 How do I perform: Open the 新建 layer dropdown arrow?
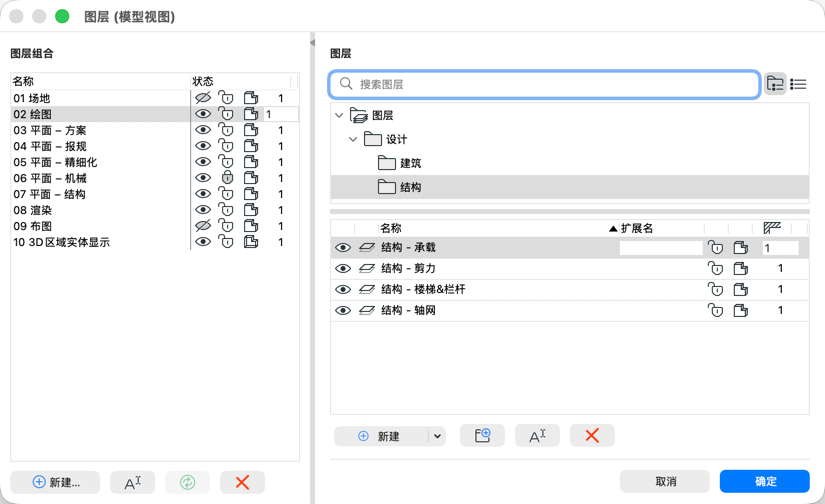(x=437, y=436)
